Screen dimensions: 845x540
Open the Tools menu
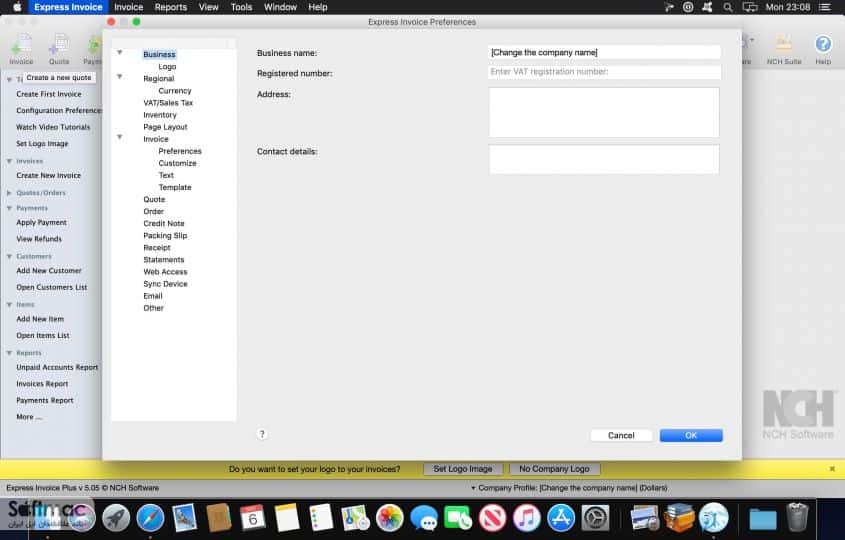pyautogui.click(x=241, y=7)
